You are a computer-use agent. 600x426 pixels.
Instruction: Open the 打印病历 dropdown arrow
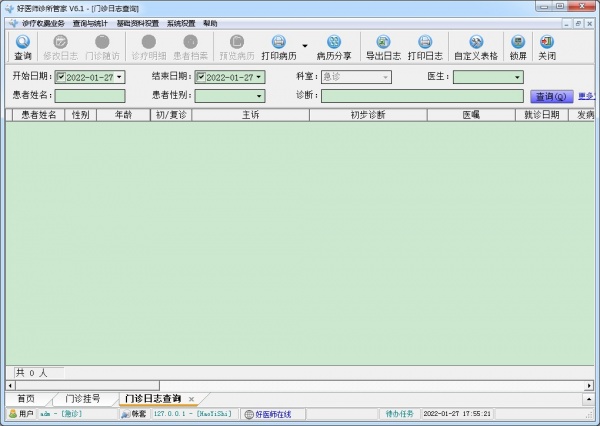pos(304,46)
